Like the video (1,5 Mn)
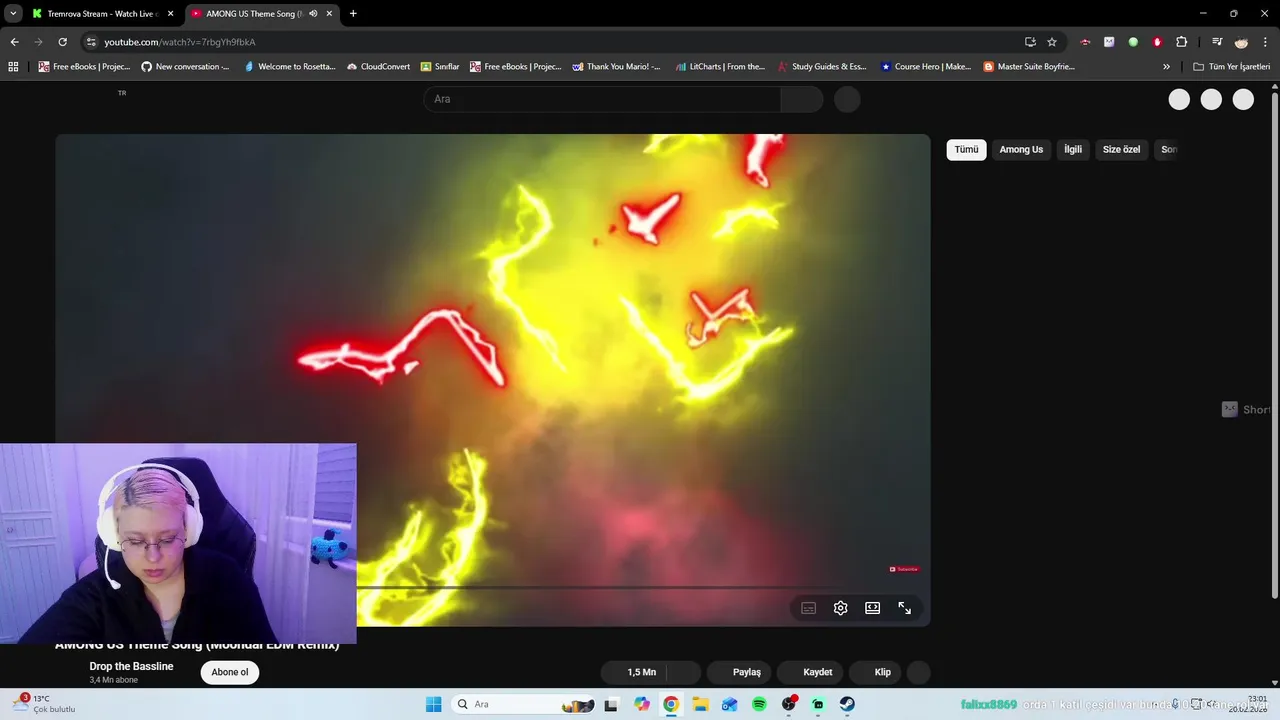The height and width of the screenshot is (720, 1280). (x=636, y=672)
